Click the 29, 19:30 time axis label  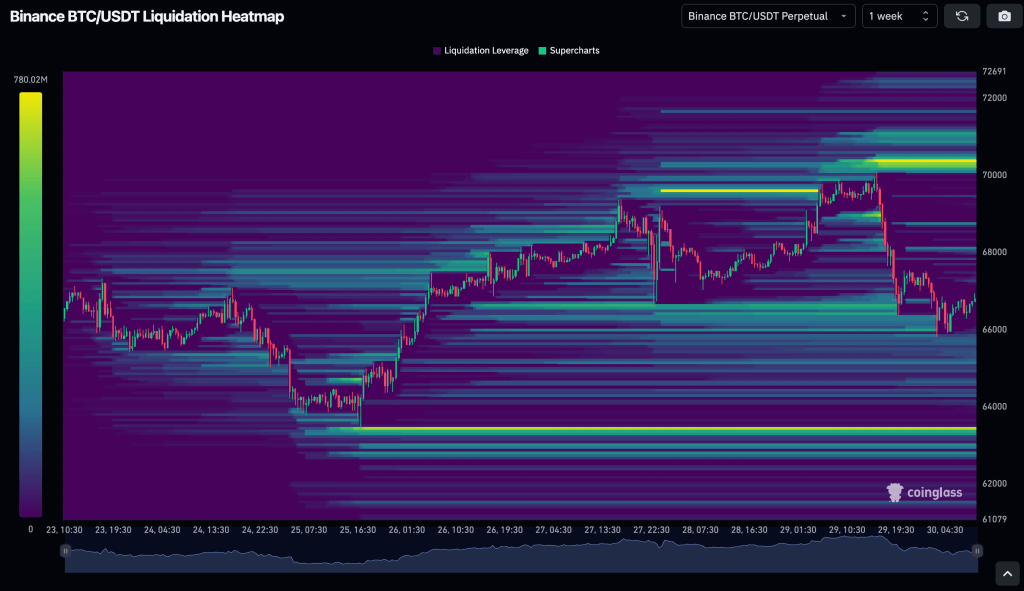[896, 530]
